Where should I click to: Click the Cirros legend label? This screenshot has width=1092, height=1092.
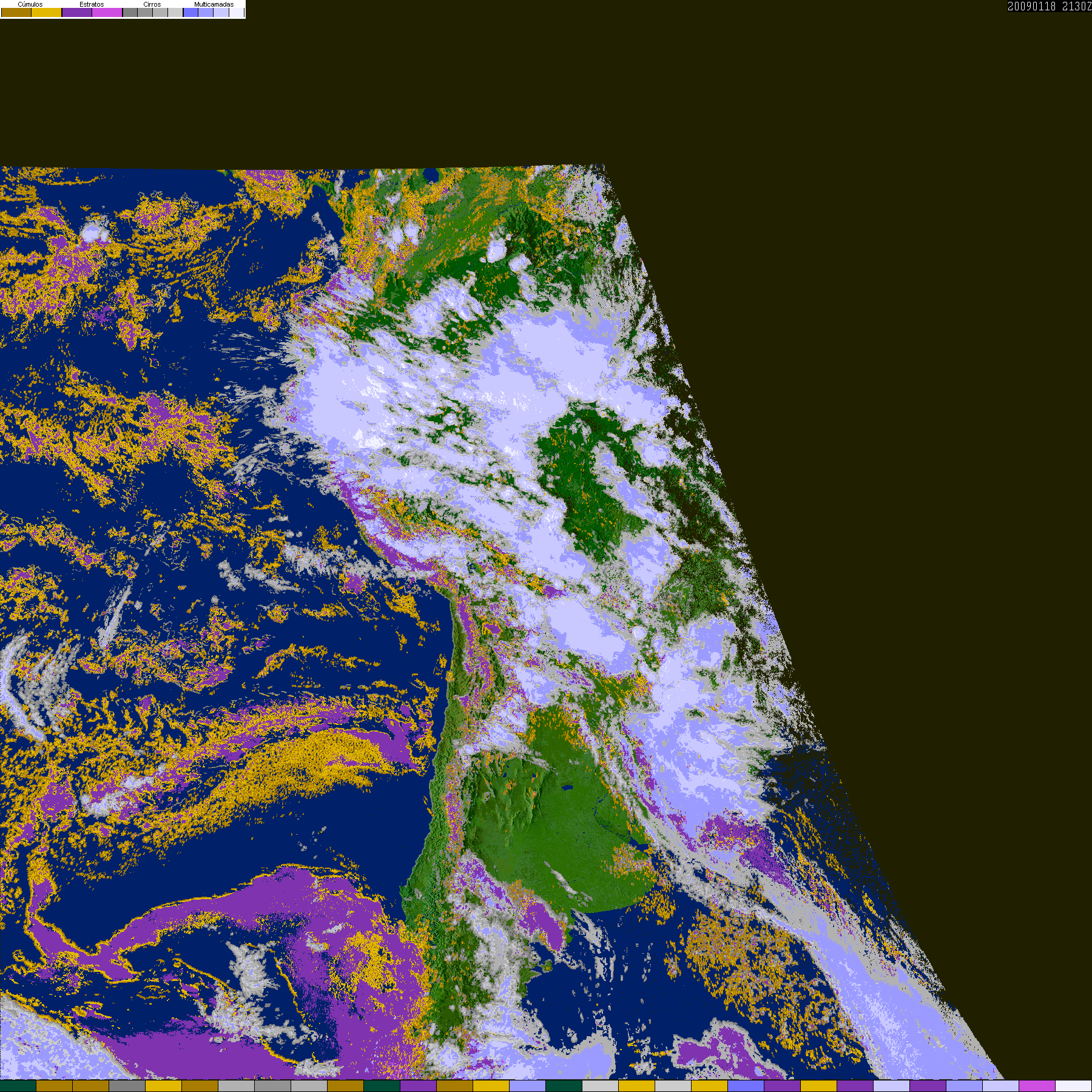tap(152, 4)
